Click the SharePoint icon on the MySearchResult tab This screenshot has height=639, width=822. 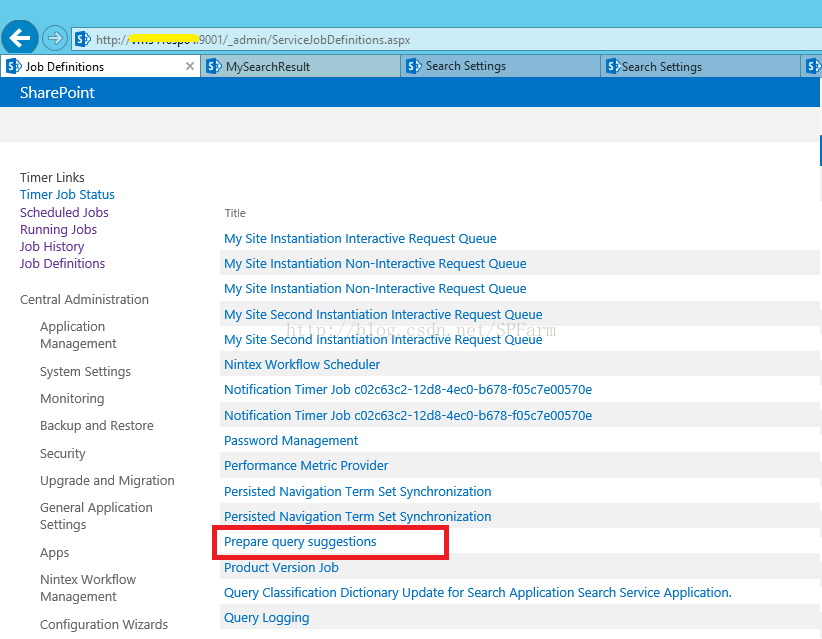(x=214, y=67)
